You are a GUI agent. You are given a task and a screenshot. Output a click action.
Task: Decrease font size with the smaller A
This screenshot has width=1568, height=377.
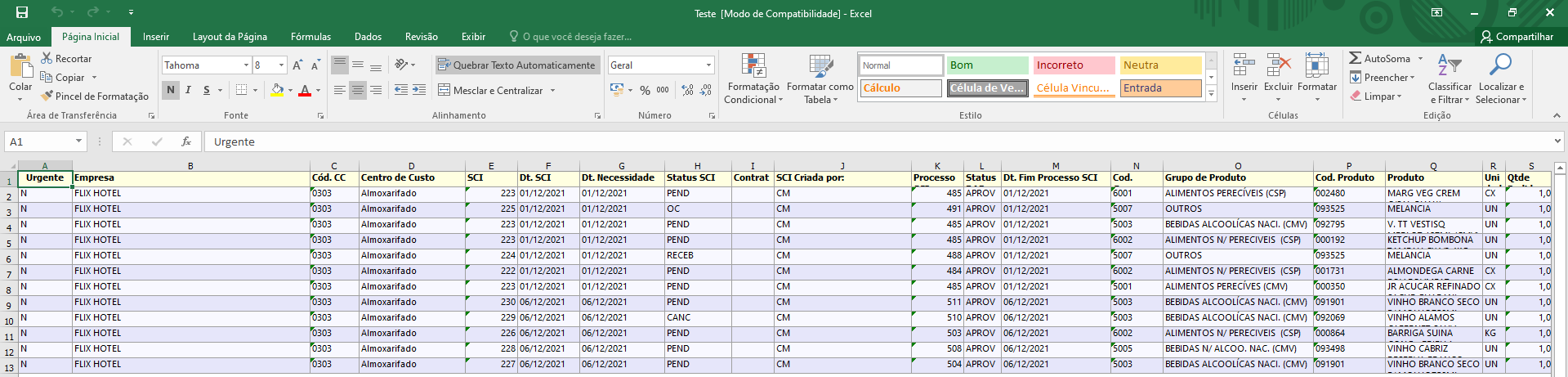pos(315,65)
